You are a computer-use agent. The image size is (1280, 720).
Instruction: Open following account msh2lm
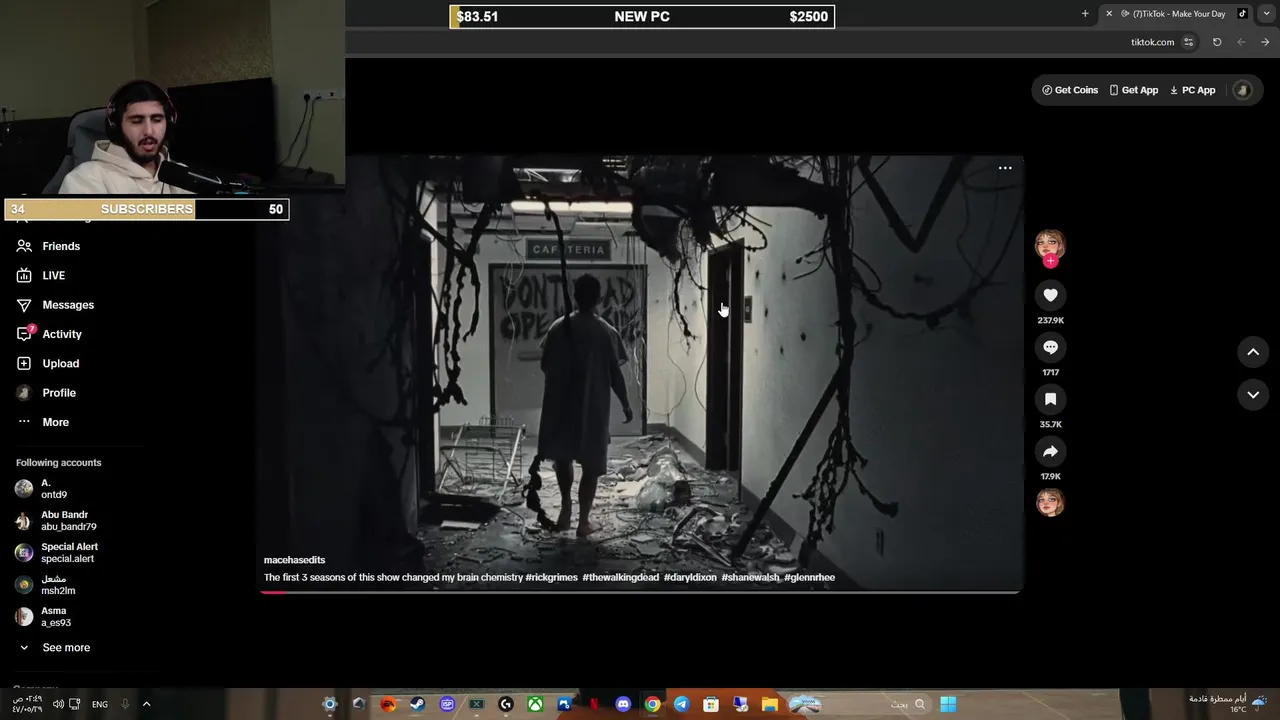(45, 585)
